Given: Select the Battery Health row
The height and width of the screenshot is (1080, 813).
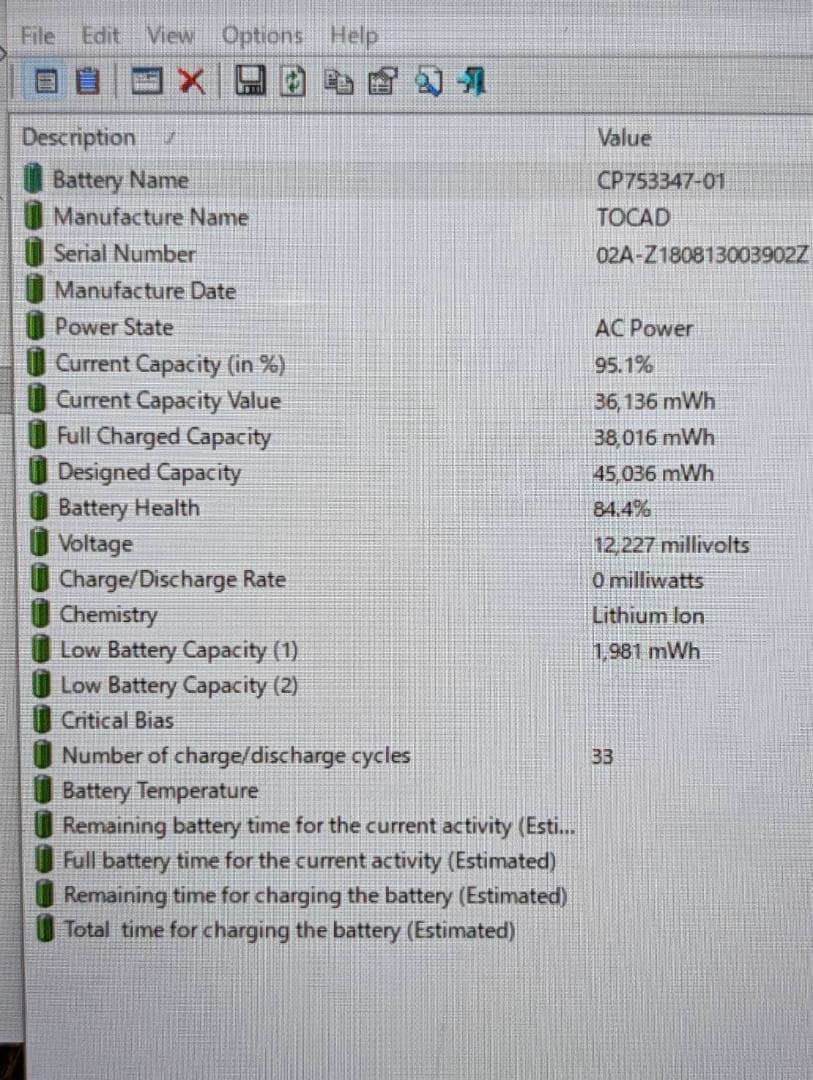Looking at the screenshot, I should (128, 508).
